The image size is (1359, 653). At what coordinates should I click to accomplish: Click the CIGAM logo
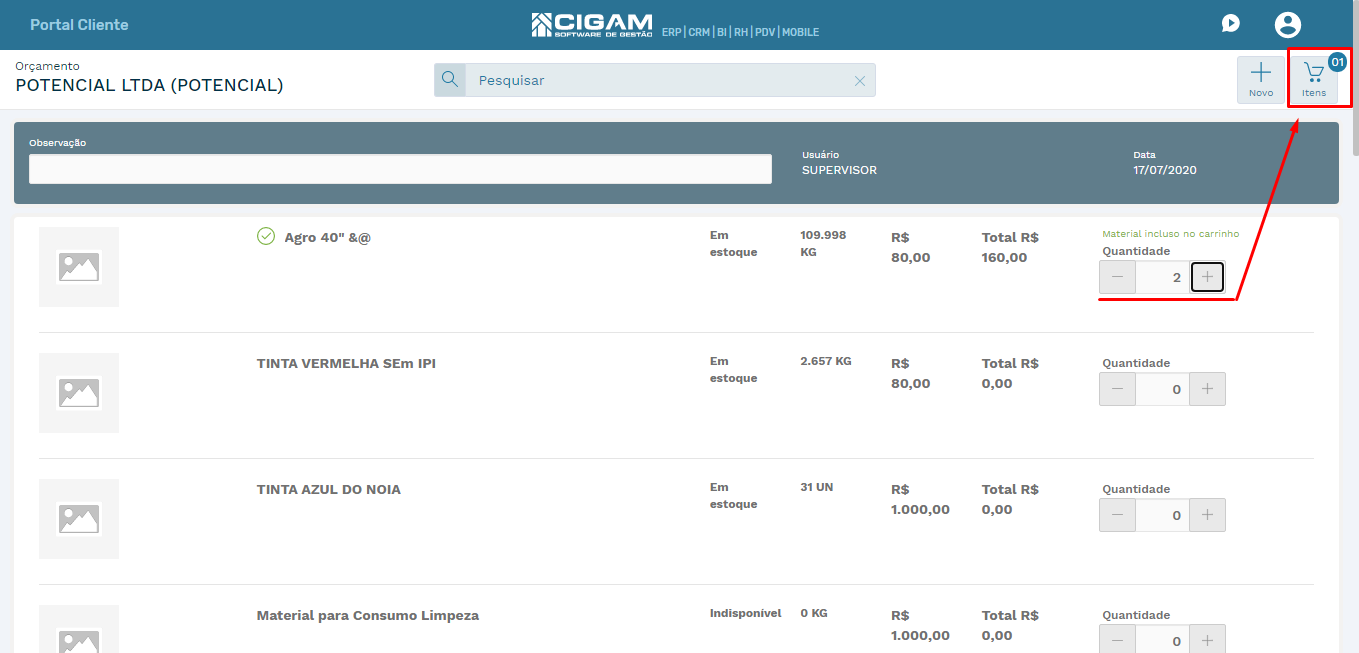(592, 25)
